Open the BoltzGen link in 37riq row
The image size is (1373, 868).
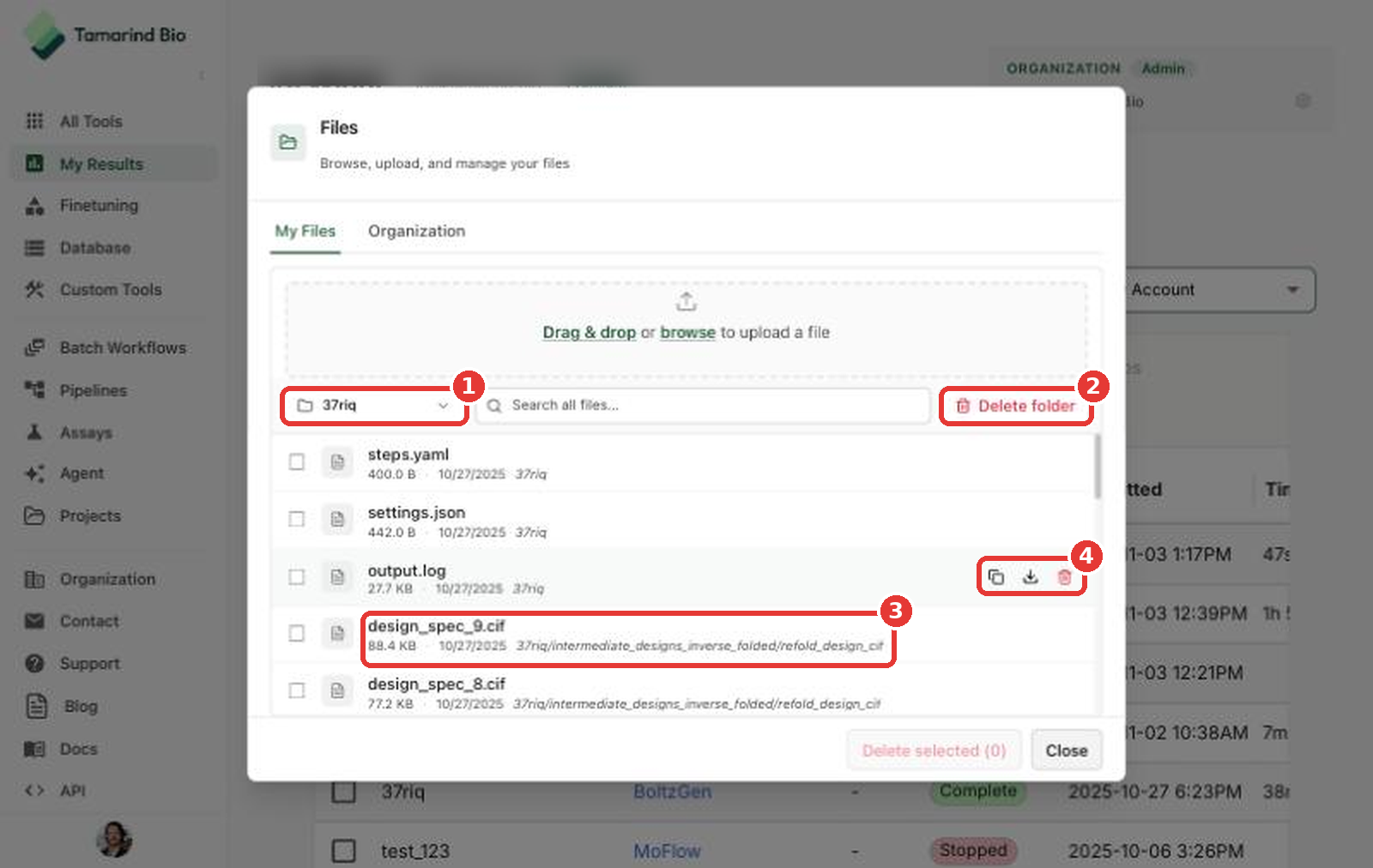[672, 792]
